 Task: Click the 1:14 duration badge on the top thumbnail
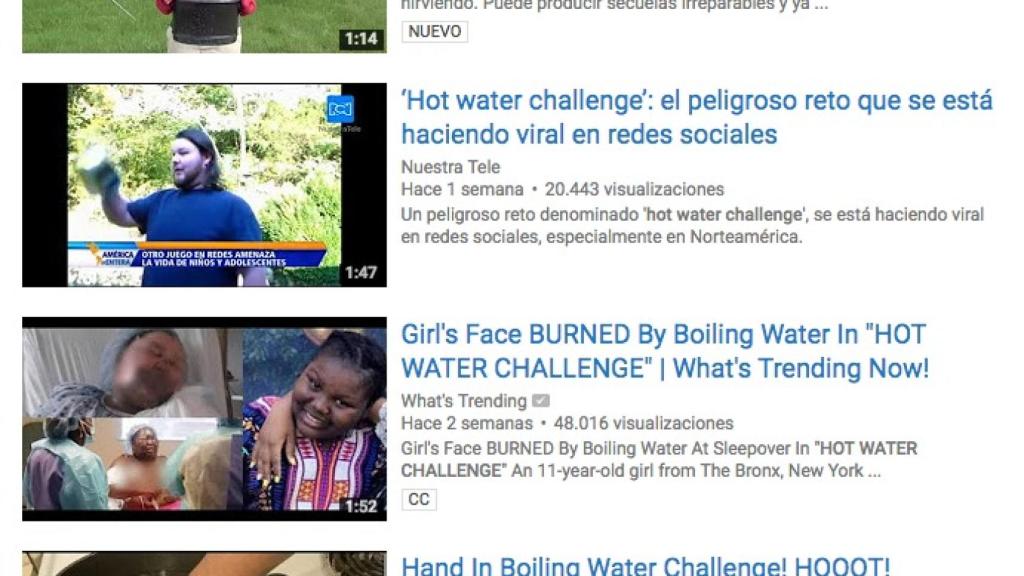point(361,39)
